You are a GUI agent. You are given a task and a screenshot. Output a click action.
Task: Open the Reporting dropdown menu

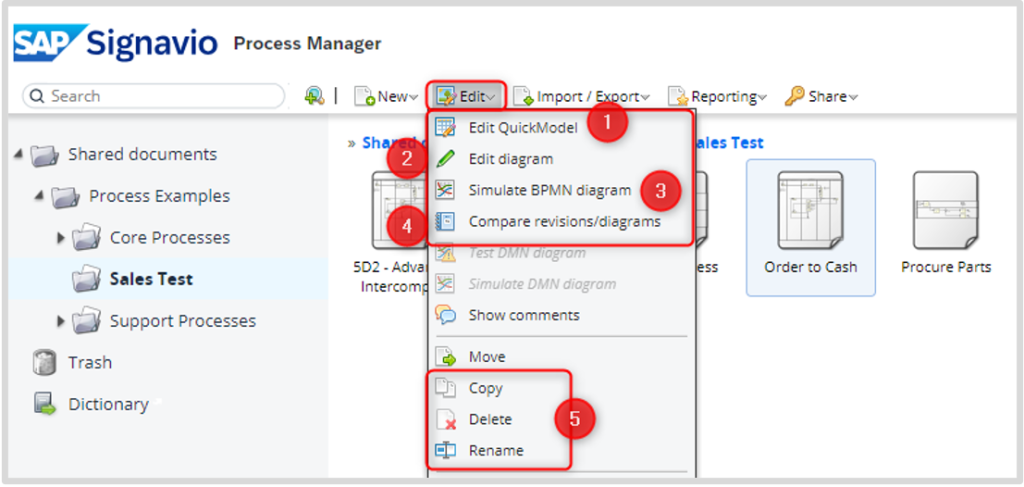pyautogui.click(x=717, y=97)
